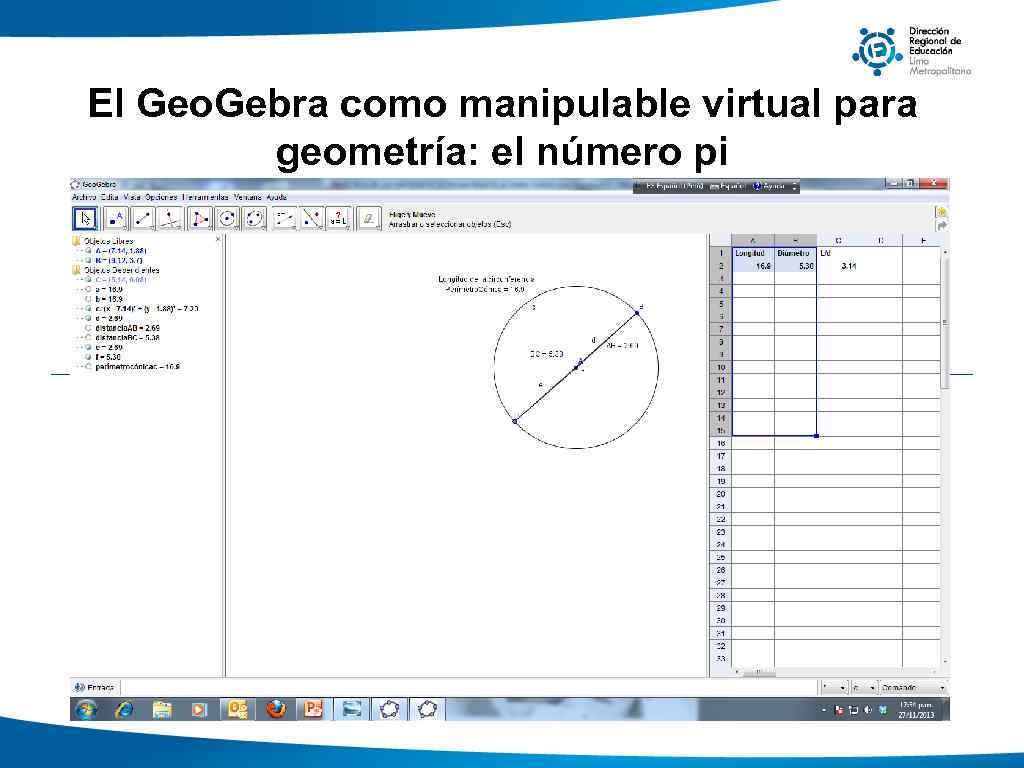Screen dimensions: 1024x768
Task: Close the Algebra view with the x
Action: [218, 240]
